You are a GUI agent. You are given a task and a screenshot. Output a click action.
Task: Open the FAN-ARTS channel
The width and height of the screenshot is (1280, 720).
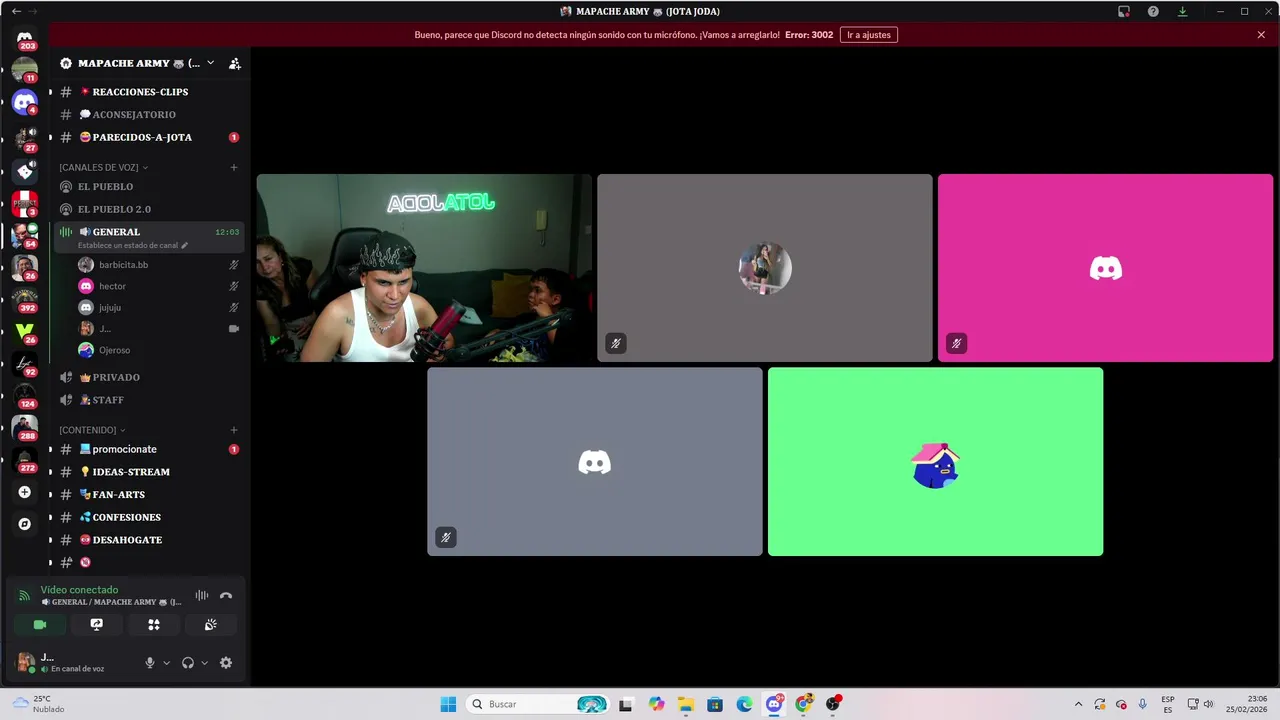pyautogui.click(x=118, y=495)
